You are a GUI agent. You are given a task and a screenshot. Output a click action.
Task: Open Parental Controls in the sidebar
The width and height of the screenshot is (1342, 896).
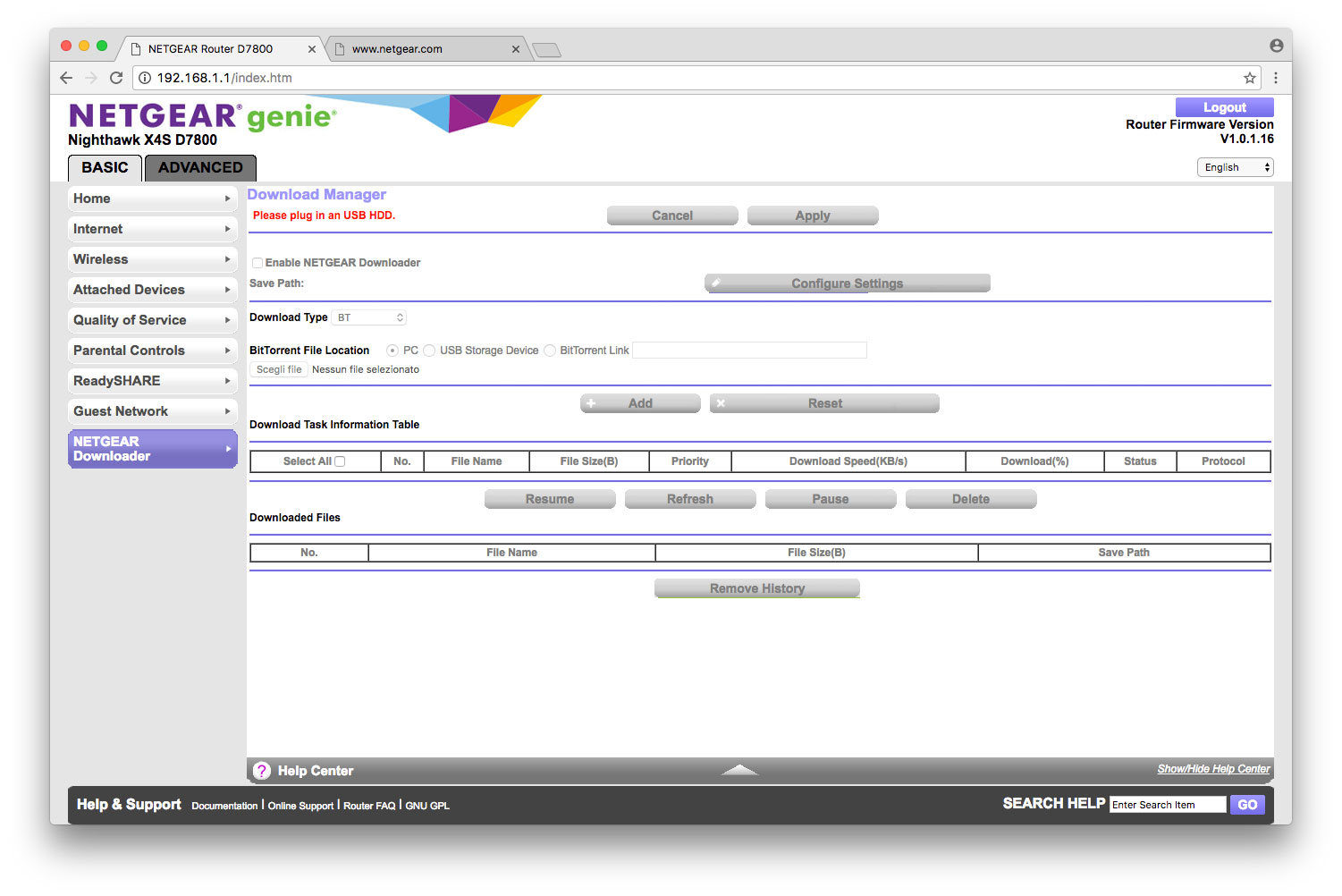152,351
